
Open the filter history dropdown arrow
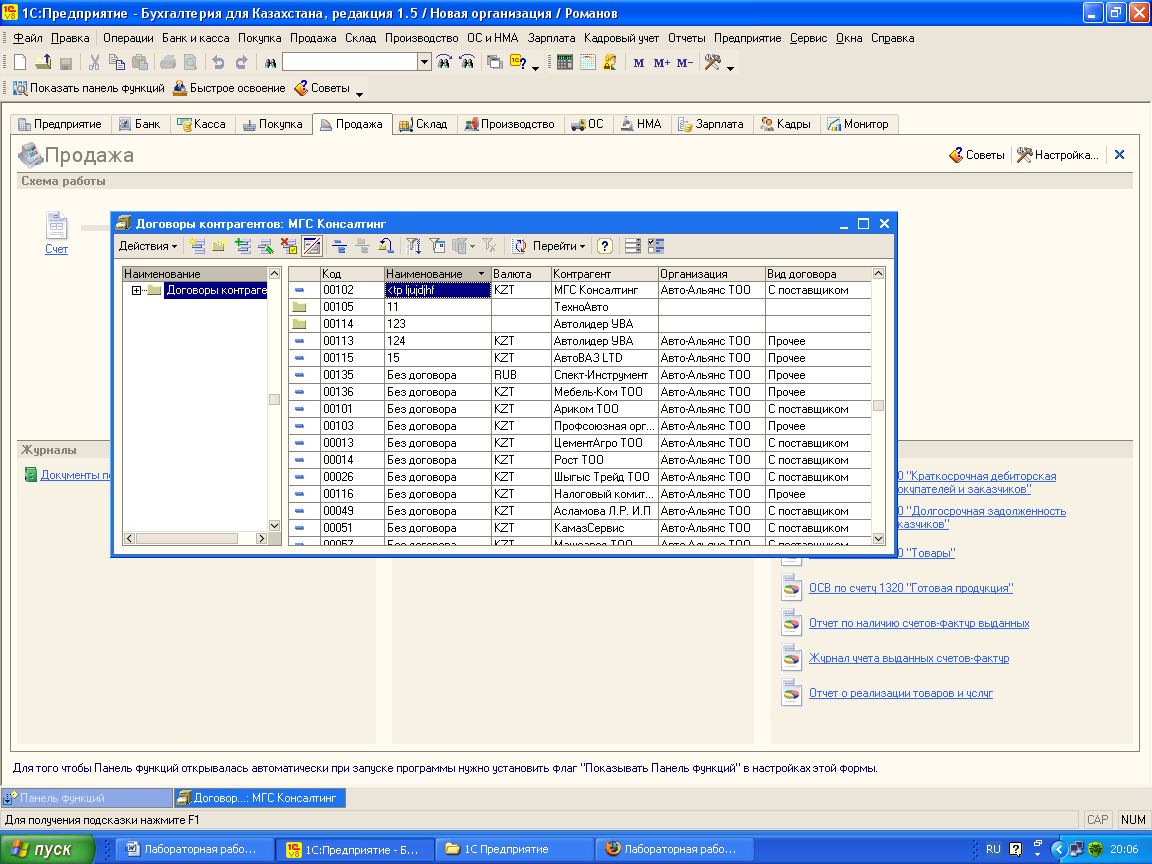472,246
